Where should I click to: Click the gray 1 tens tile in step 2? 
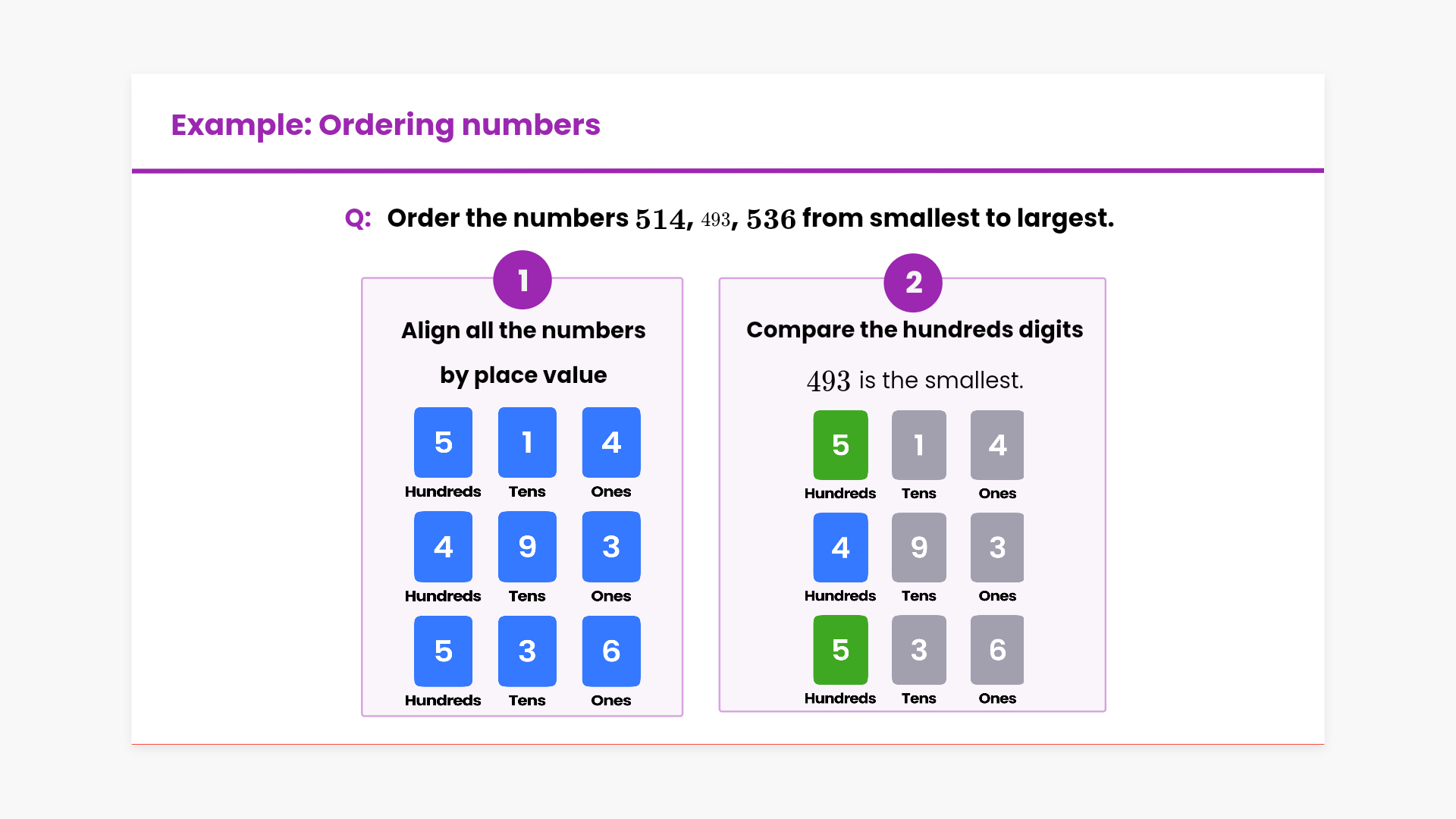tap(918, 445)
